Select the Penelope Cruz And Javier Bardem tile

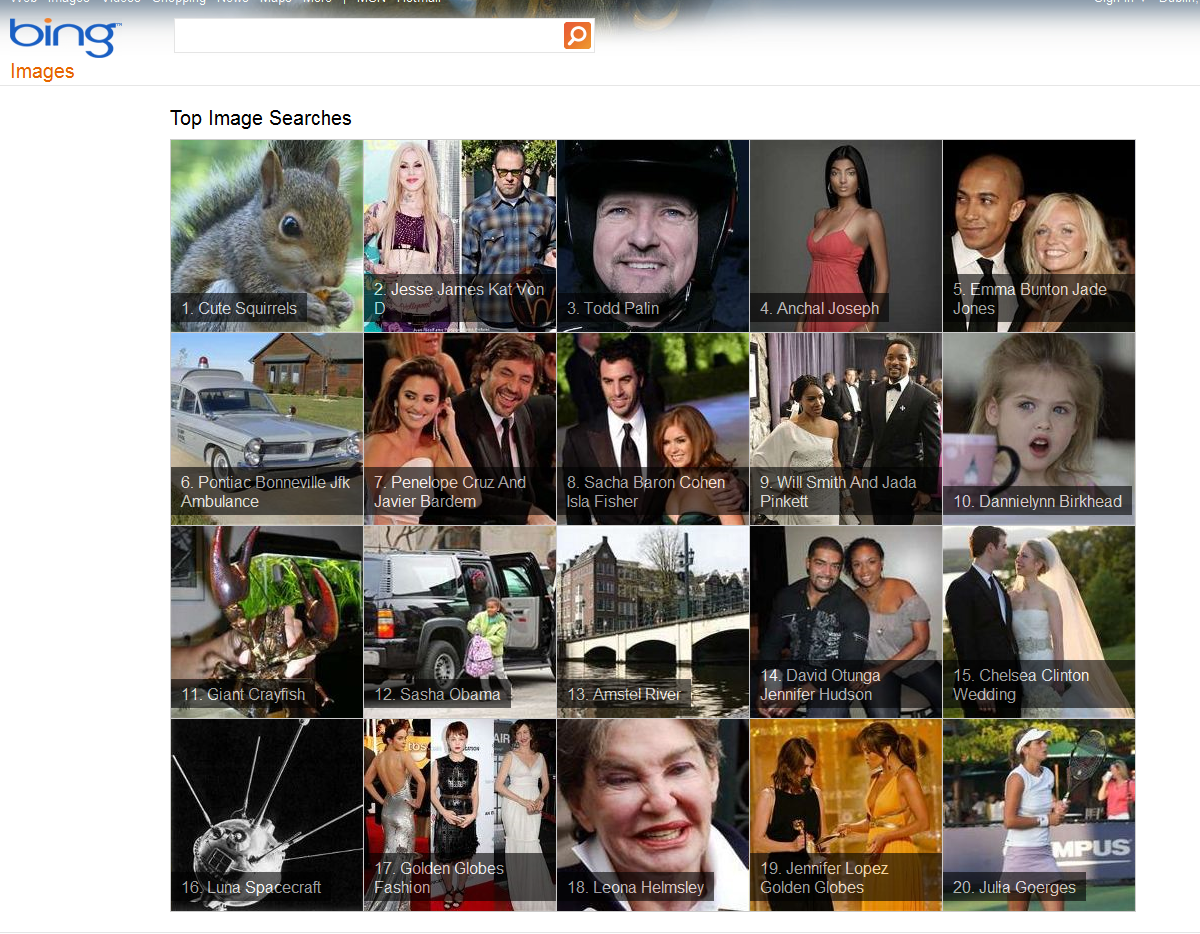459,428
